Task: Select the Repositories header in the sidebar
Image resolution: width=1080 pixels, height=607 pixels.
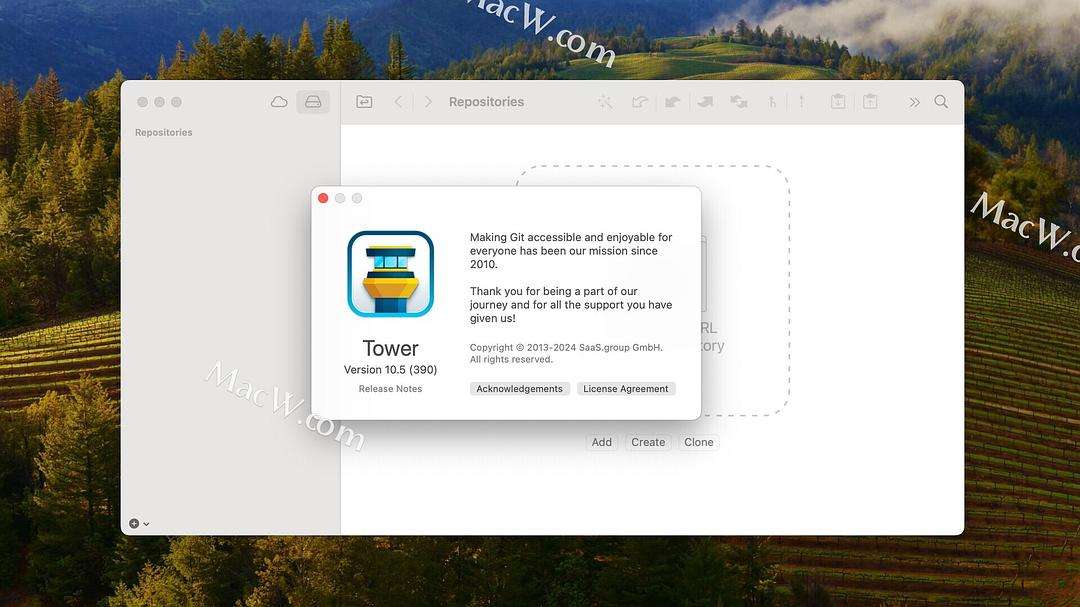Action: [164, 132]
